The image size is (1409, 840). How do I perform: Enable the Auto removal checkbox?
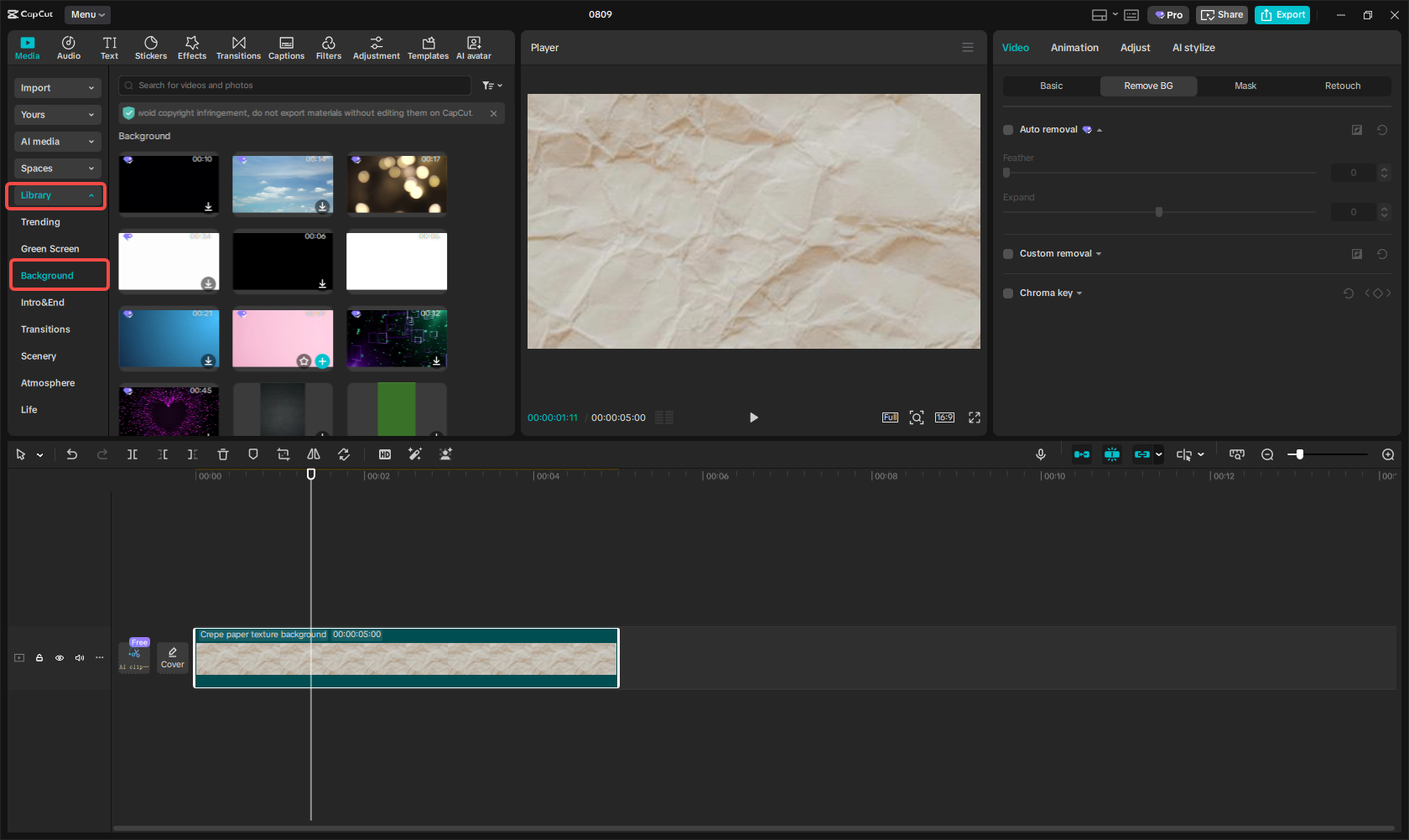tap(1008, 130)
